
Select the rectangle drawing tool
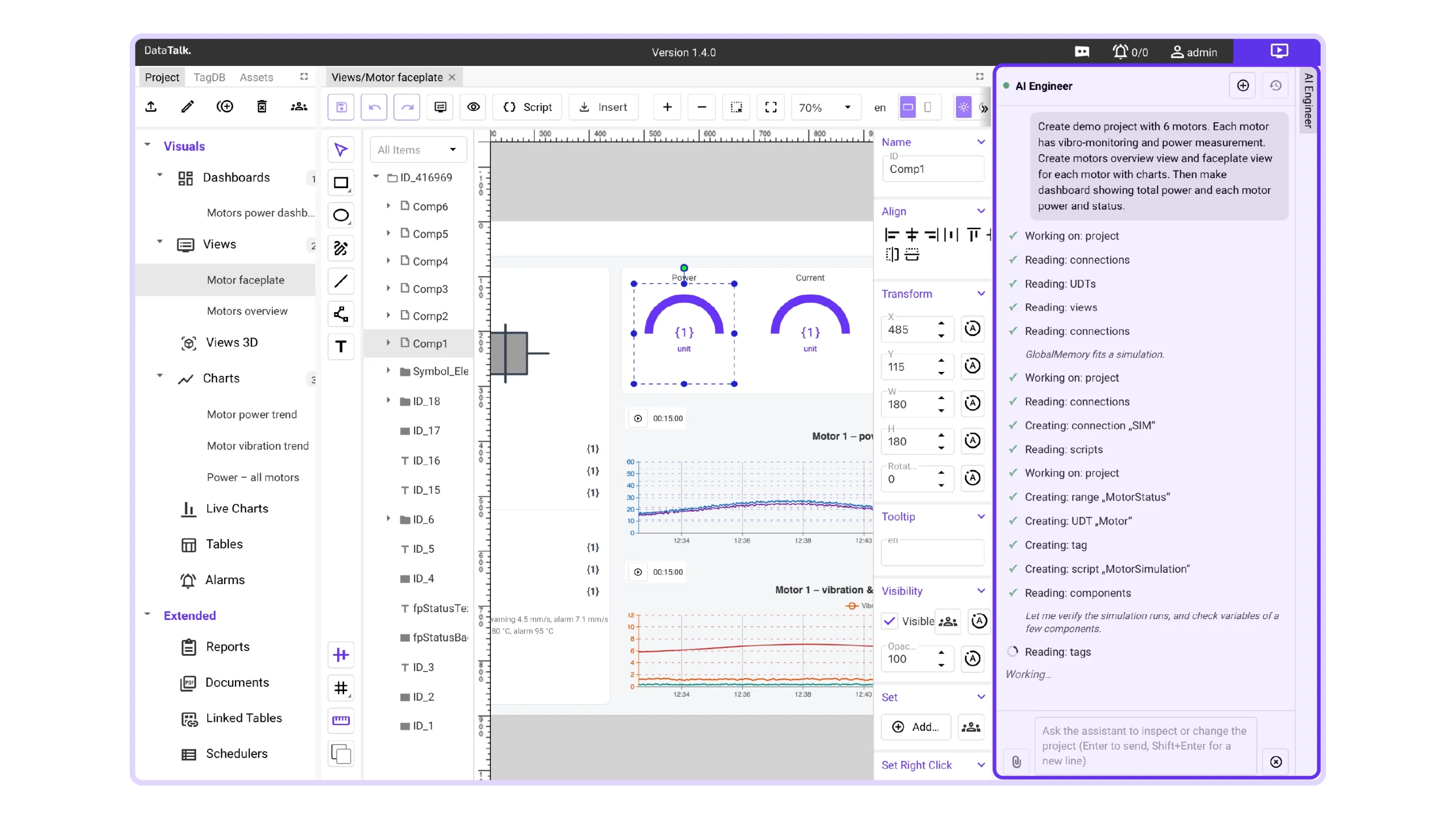(341, 183)
